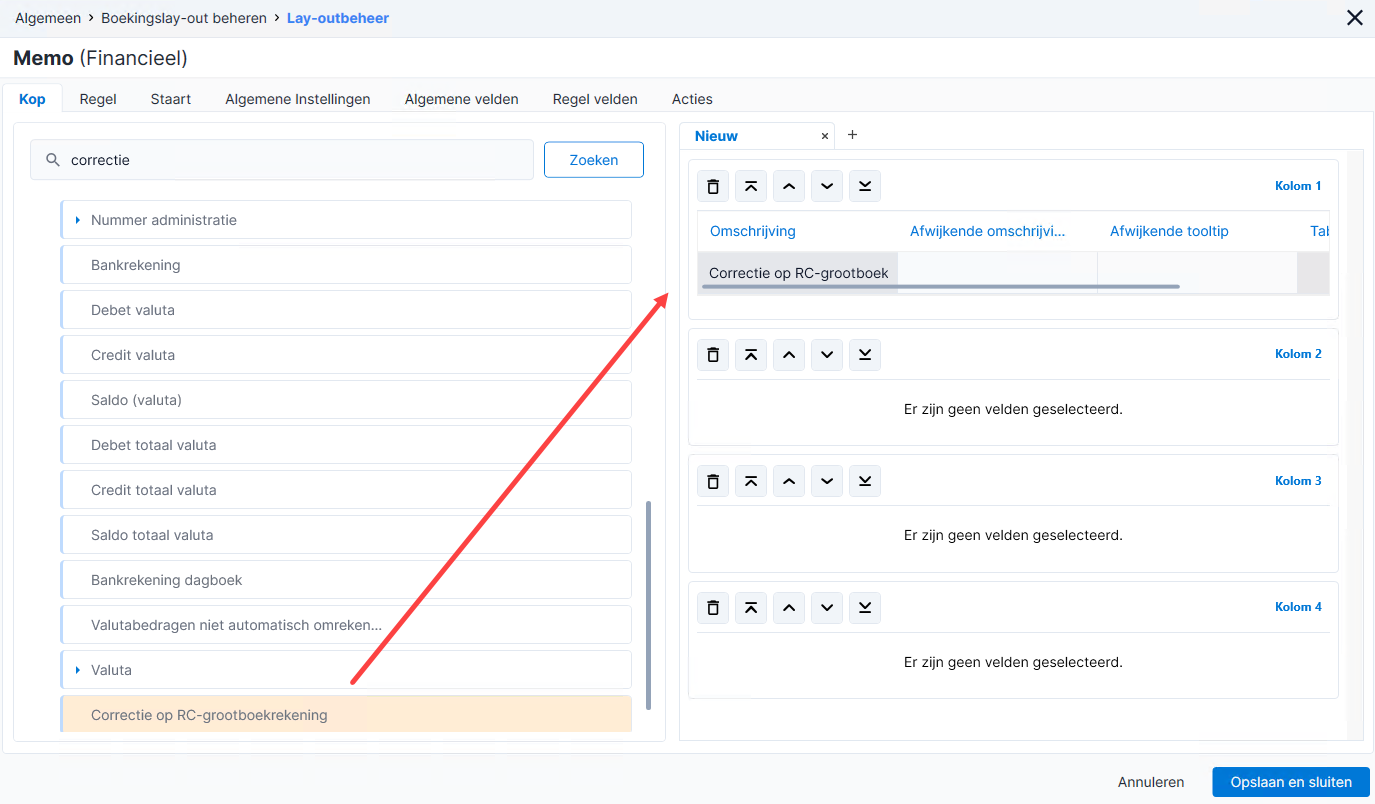The width and height of the screenshot is (1375, 804).
Task: Select the Bankrekening dagboek field
Action: 346,580
